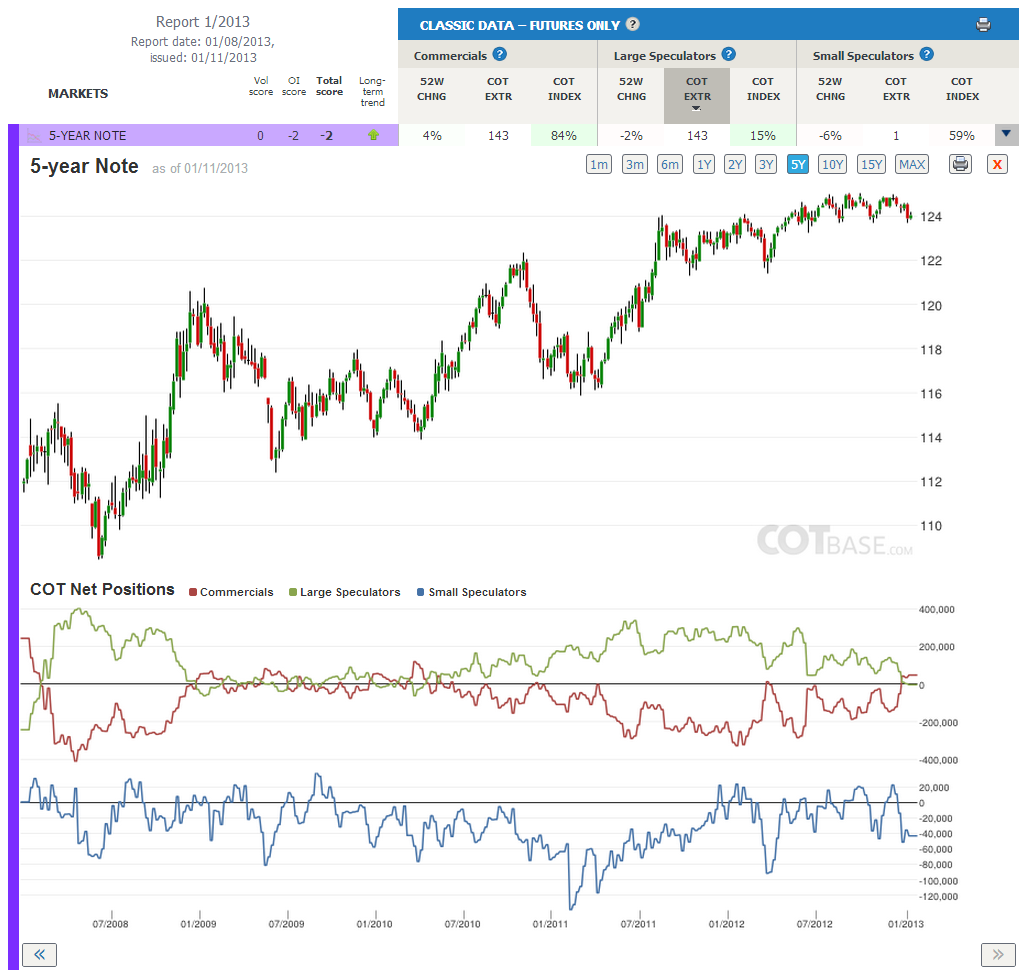Click Small Speculators 52W change -6%
The width and height of the screenshot is (1028, 970).
(830, 136)
